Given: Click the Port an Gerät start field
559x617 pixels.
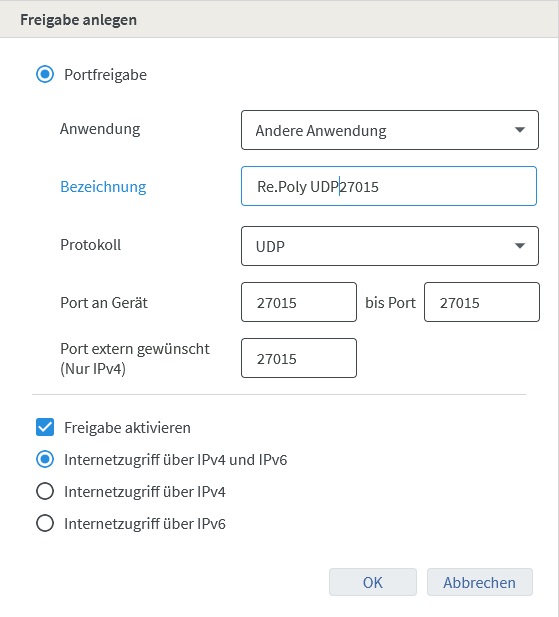Looking at the screenshot, I should (x=299, y=302).
